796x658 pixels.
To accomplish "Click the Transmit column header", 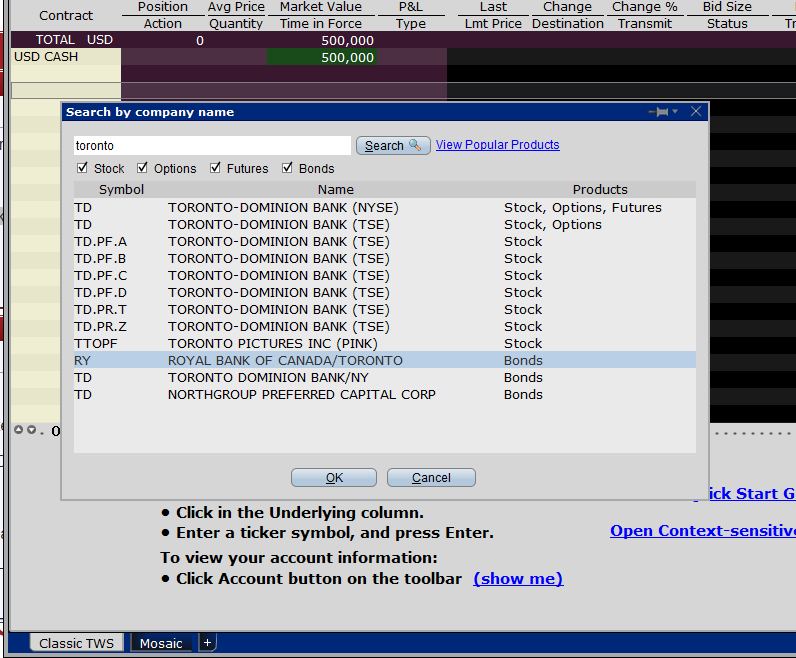I will pyautogui.click(x=645, y=24).
